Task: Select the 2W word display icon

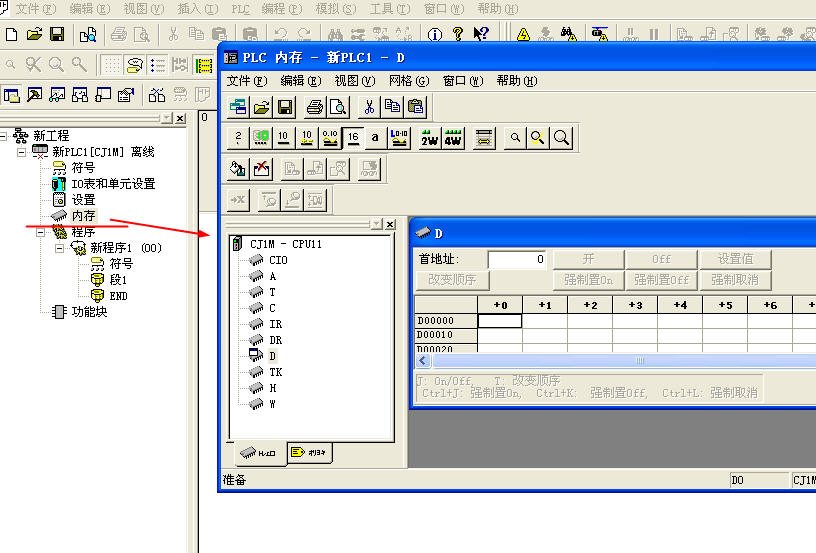Action: [429, 138]
